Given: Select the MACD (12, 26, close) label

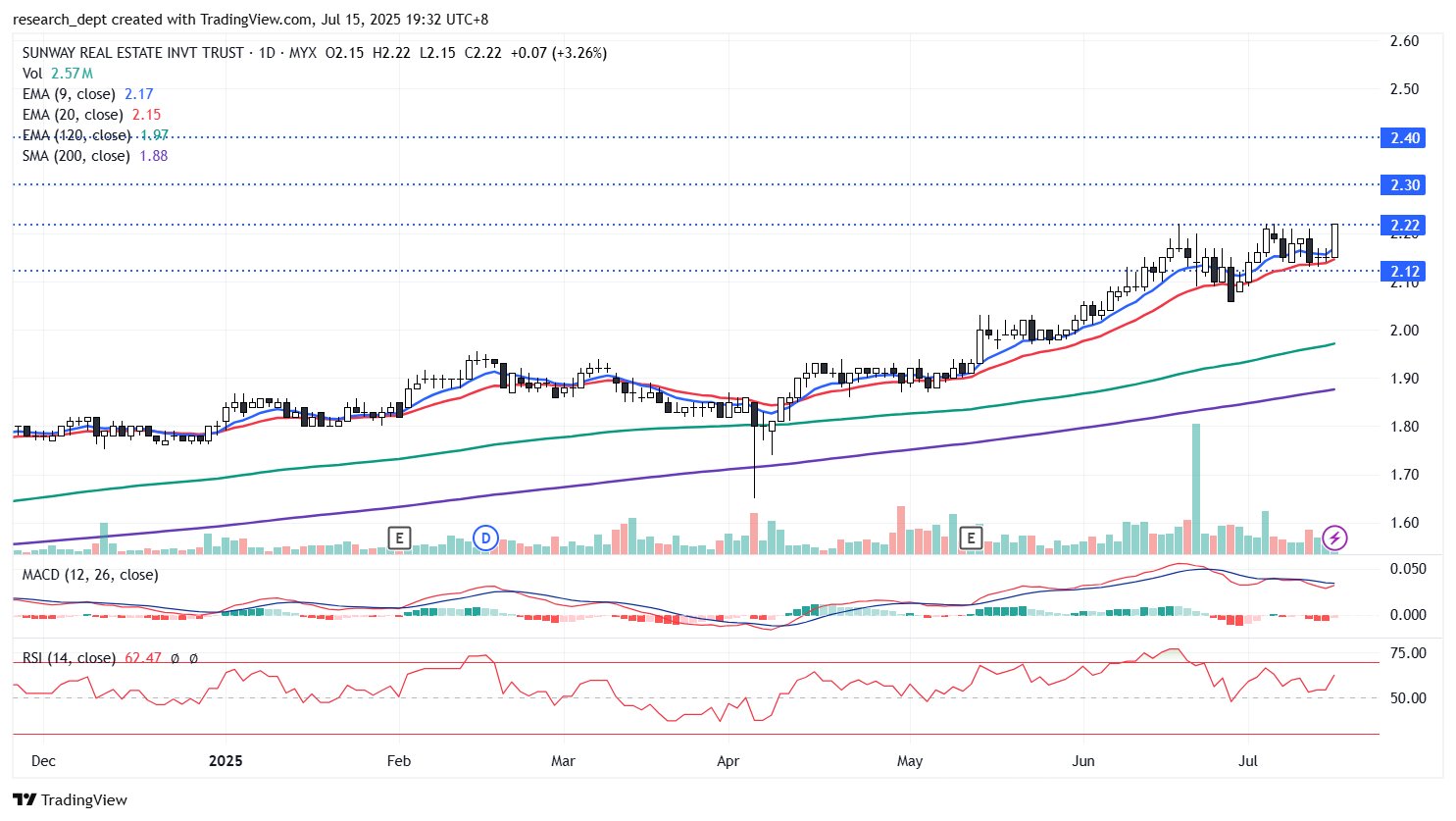Looking at the screenshot, I should pyautogui.click(x=90, y=575).
